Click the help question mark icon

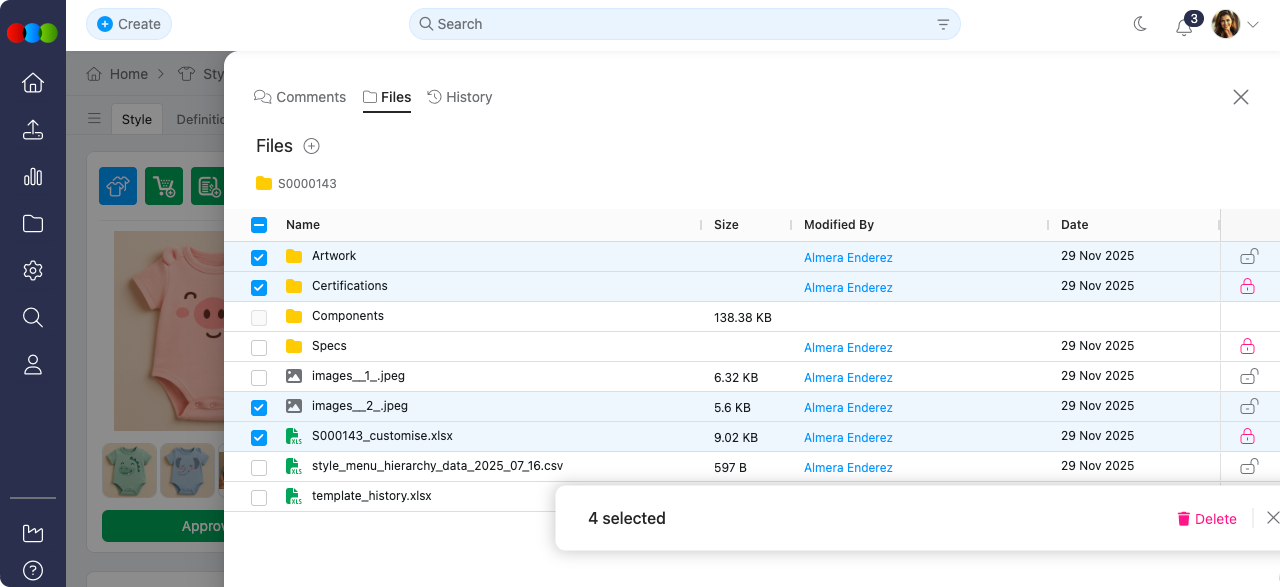tap(33, 571)
